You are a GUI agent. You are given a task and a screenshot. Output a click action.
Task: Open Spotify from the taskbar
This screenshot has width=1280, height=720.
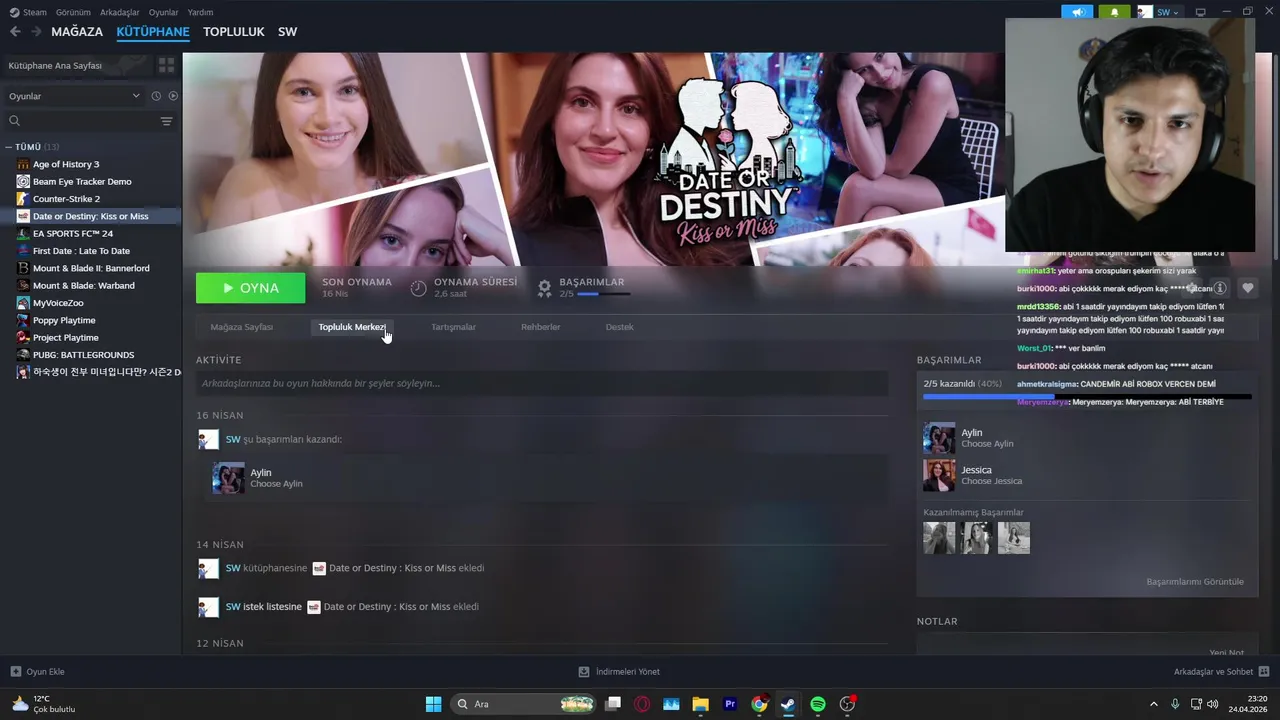click(817, 704)
